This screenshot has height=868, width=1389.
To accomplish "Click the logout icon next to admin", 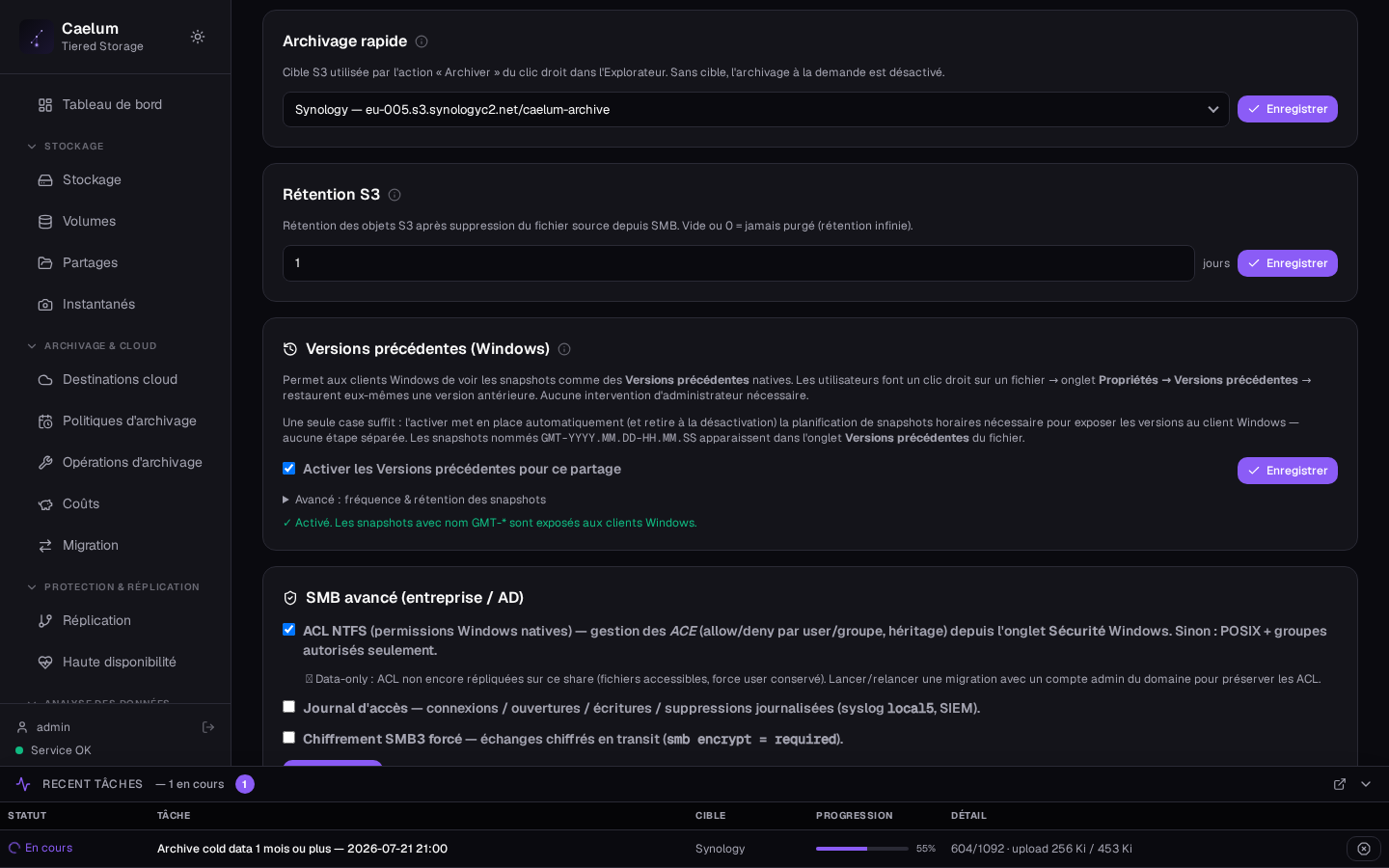I will pyautogui.click(x=208, y=727).
